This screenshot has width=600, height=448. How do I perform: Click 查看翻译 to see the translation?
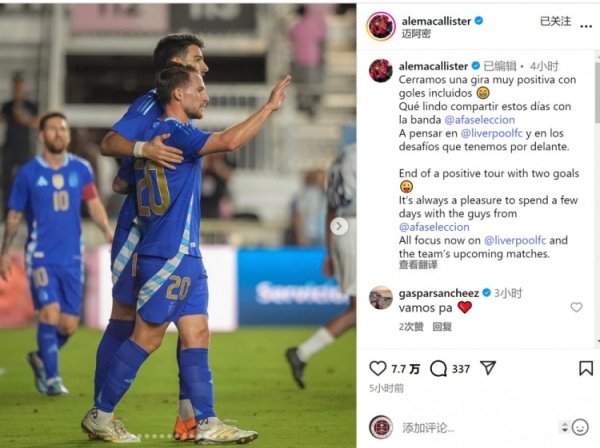point(418,265)
